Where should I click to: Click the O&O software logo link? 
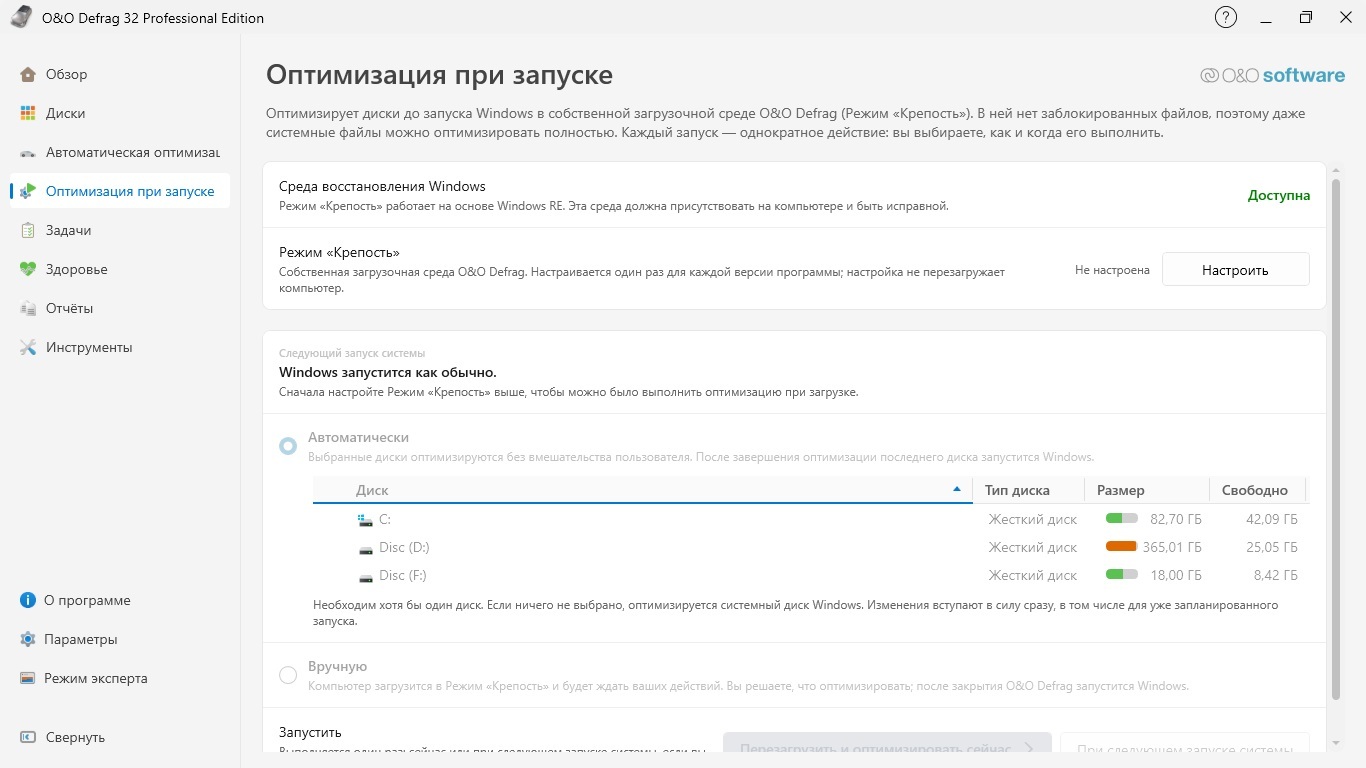click(1272, 75)
